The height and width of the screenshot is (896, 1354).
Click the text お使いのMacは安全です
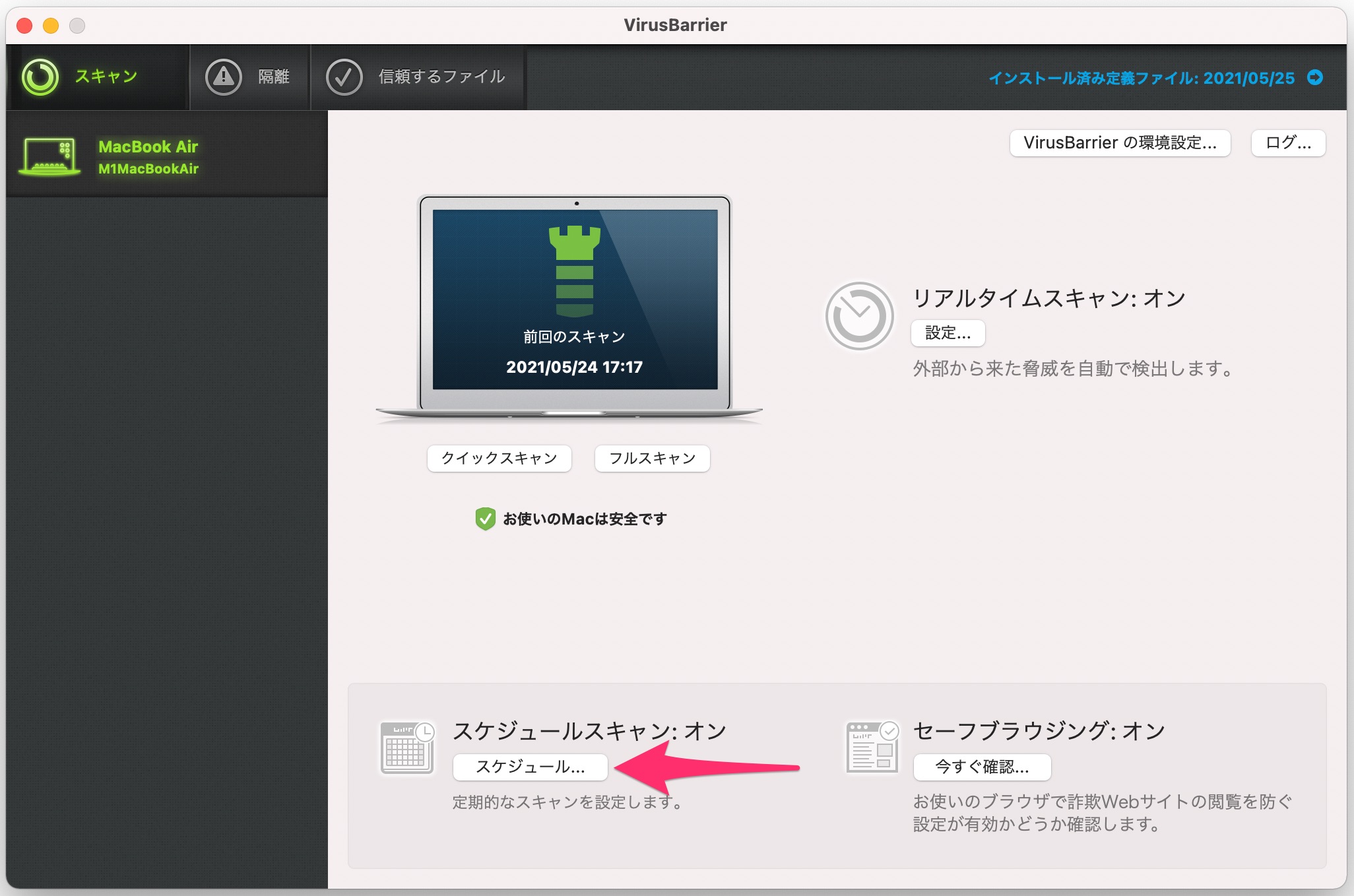coord(585,519)
